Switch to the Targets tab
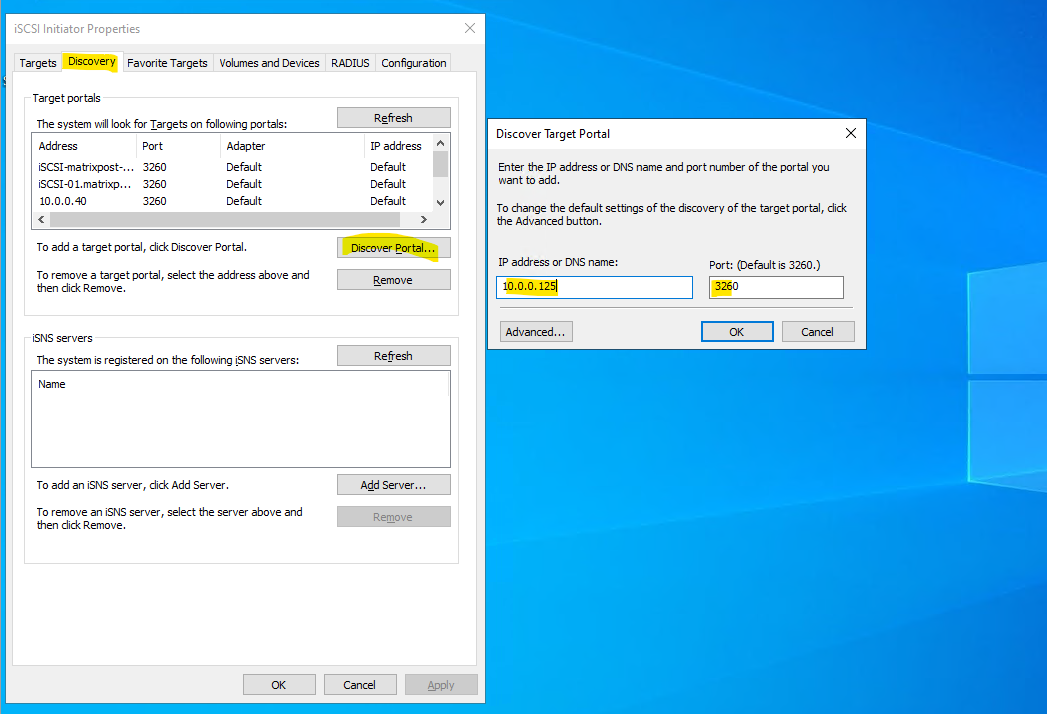 [38, 63]
